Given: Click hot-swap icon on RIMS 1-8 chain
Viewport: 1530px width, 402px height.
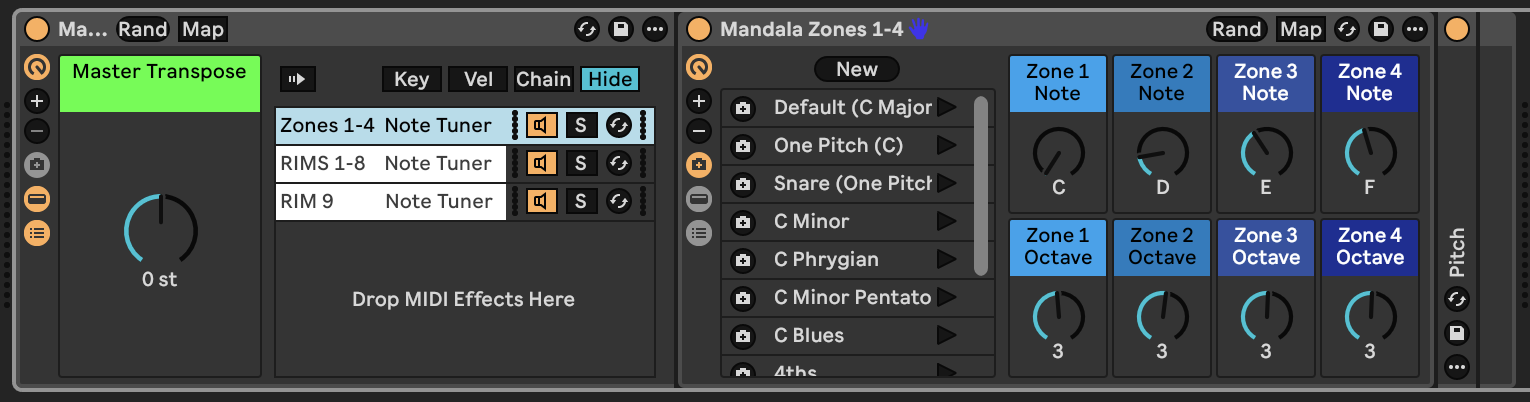Looking at the screenshot, I should point(619,164).
